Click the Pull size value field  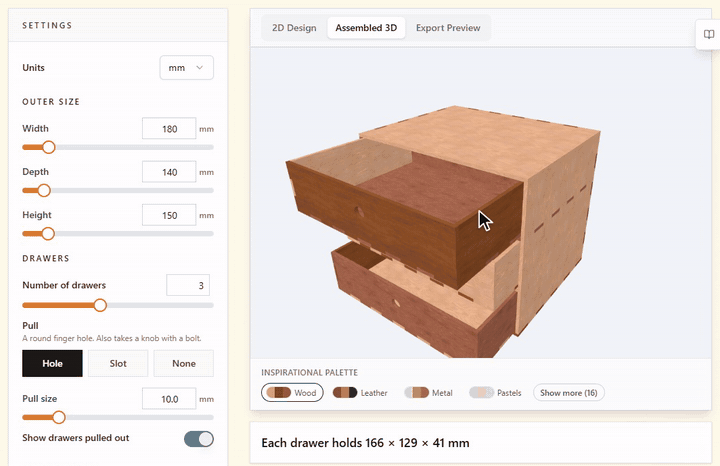click(169, 399)
